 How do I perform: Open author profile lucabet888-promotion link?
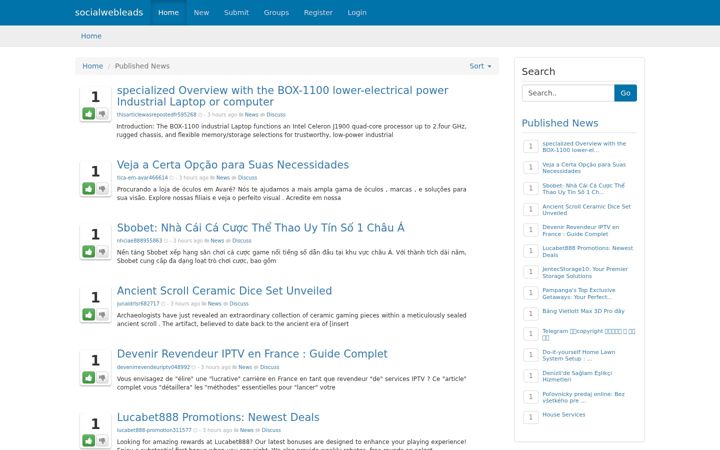pos(154,430)
